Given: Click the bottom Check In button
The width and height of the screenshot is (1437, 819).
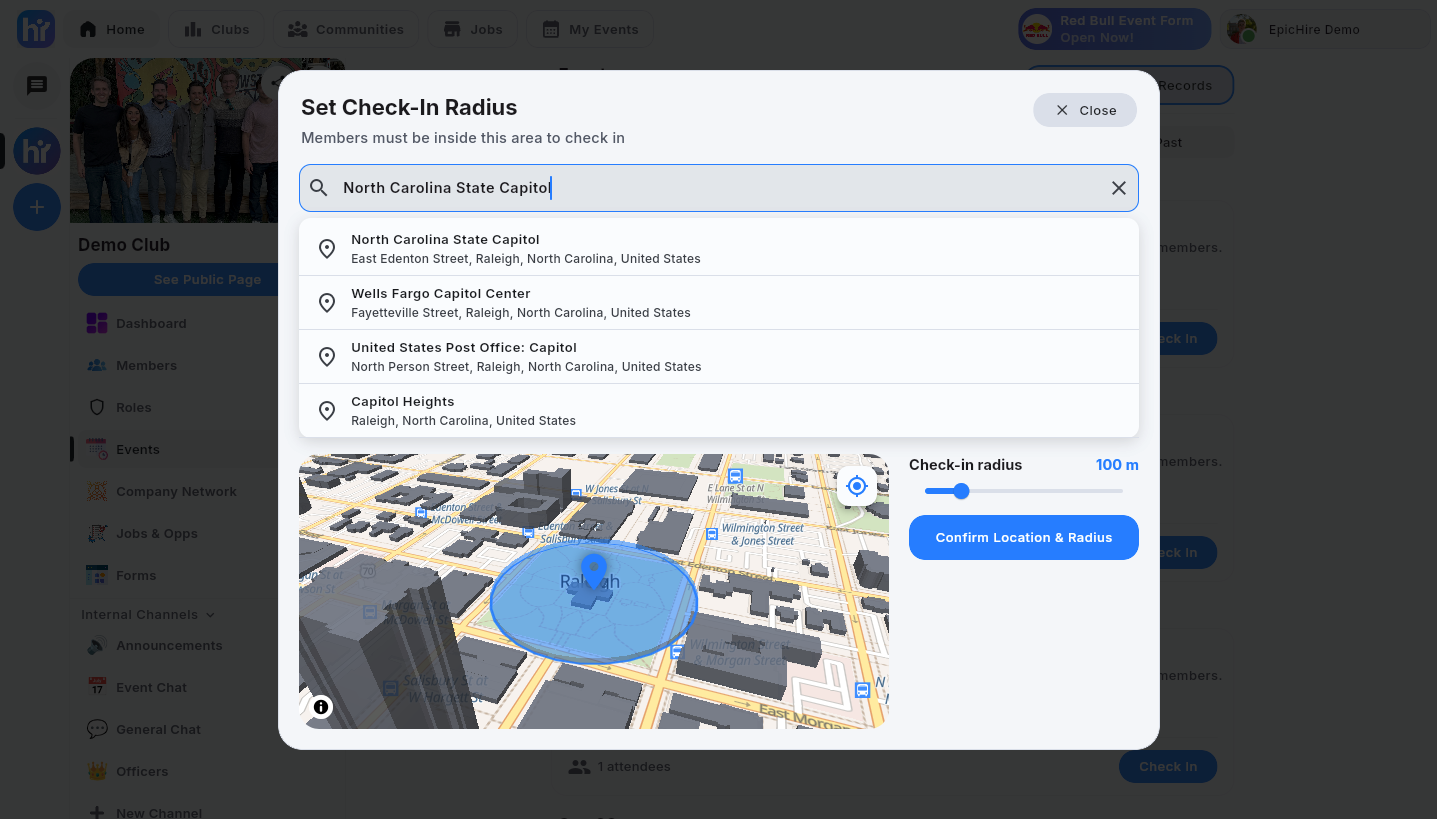Looking at the screenshot, I should pos(1168,767).
